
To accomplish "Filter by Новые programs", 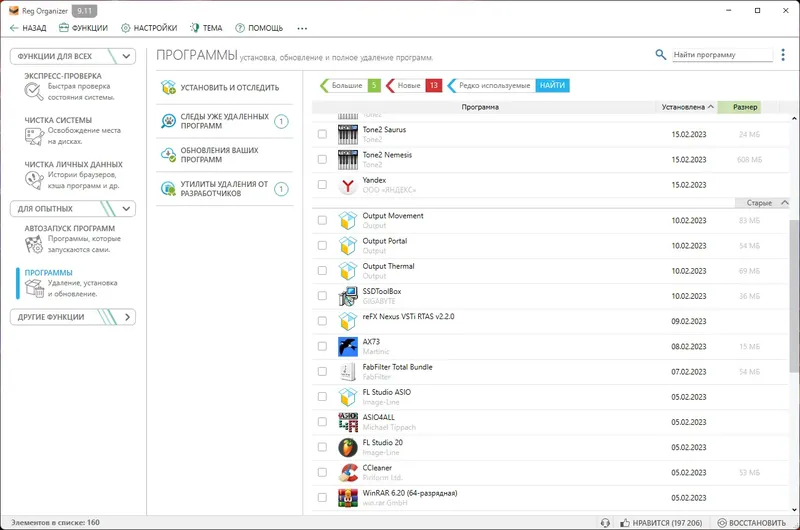I will pyautogui.click(x=414, y=86).
